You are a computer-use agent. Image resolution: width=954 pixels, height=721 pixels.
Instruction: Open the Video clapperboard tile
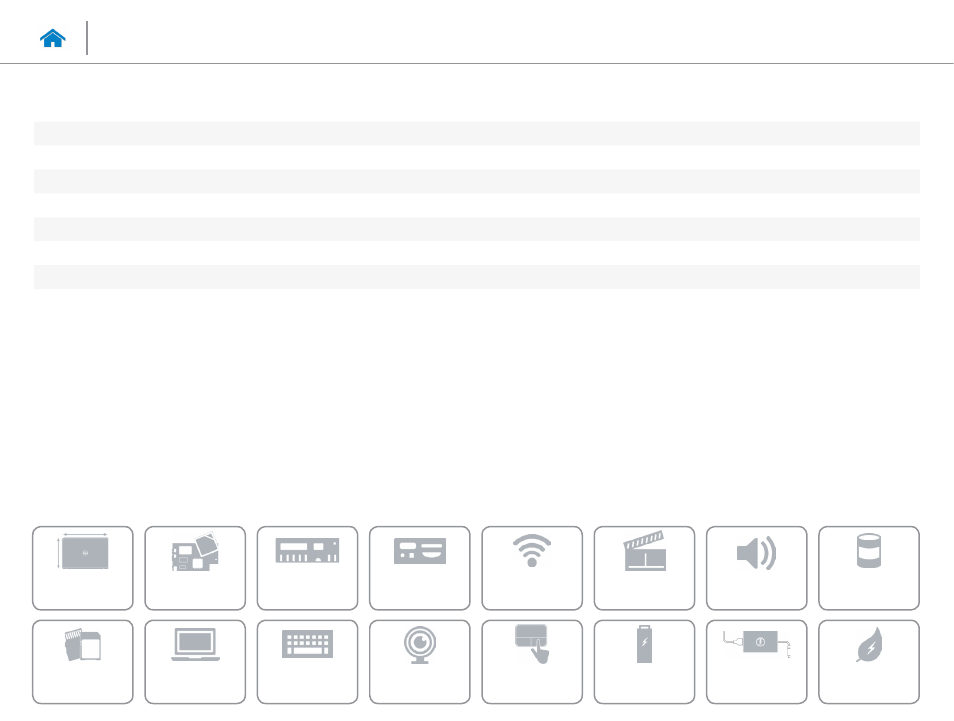point(644,567)
